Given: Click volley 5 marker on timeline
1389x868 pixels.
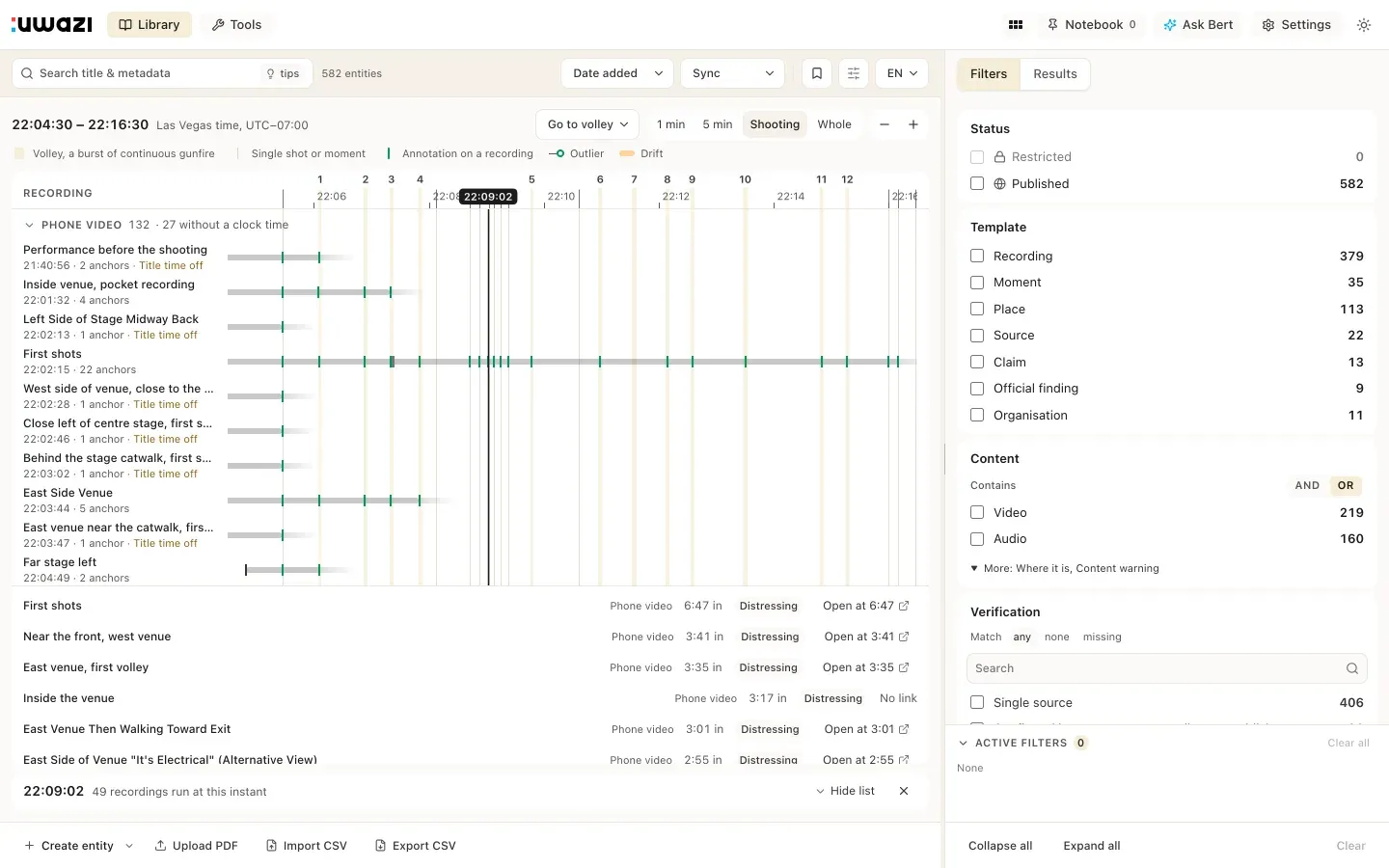Looking at the screenshot, I should [x=531, y=179].
